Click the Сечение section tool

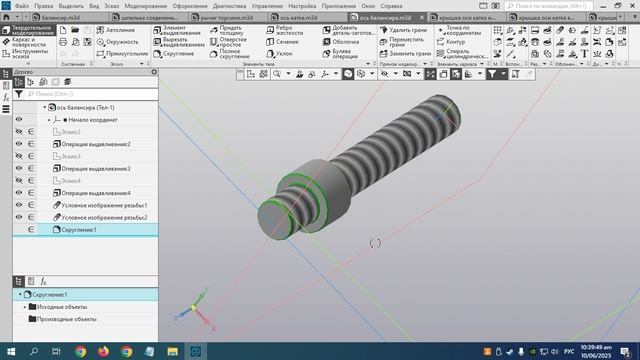tap(282, 42)
